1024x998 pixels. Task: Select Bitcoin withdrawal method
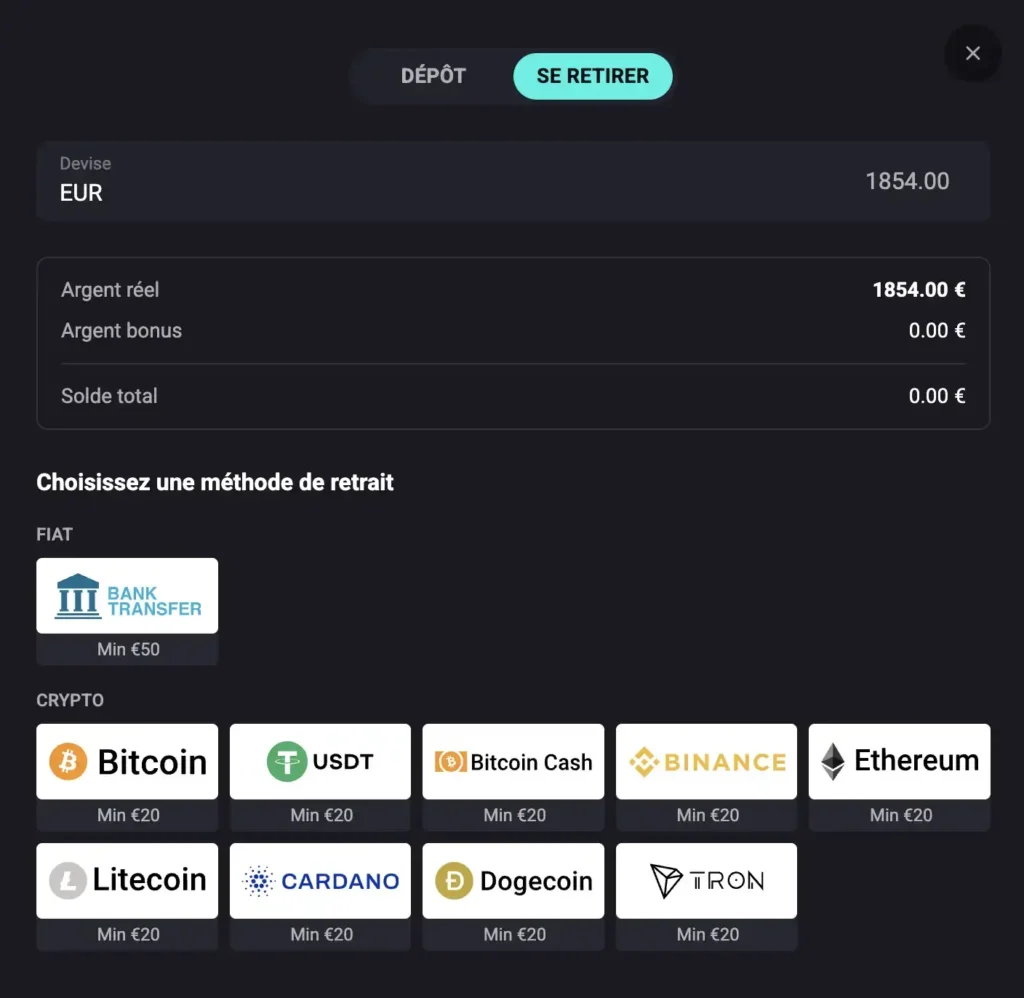pyautogui.click(x=127, y=762)
